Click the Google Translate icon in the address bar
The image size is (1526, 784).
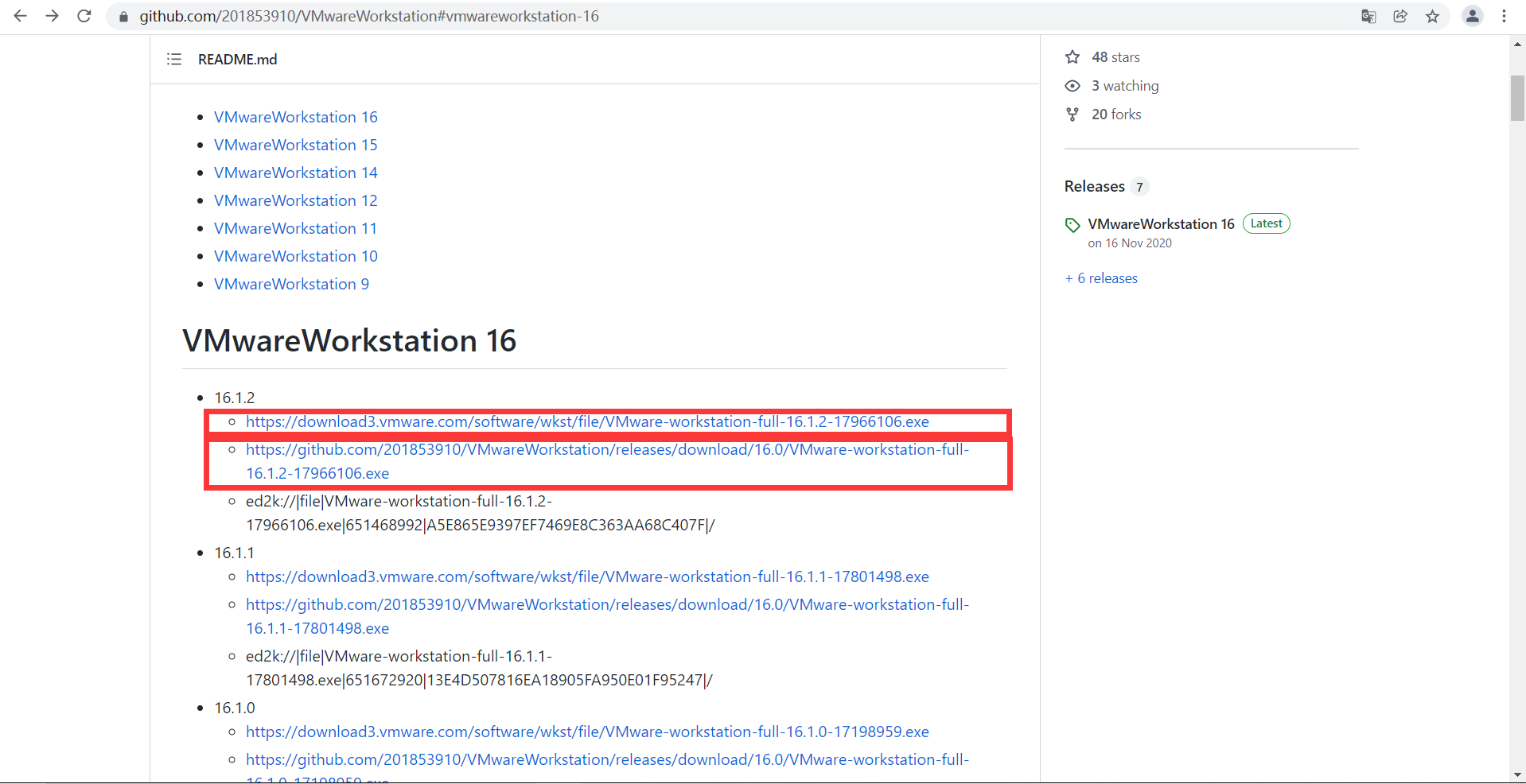tap(1368, 16)
